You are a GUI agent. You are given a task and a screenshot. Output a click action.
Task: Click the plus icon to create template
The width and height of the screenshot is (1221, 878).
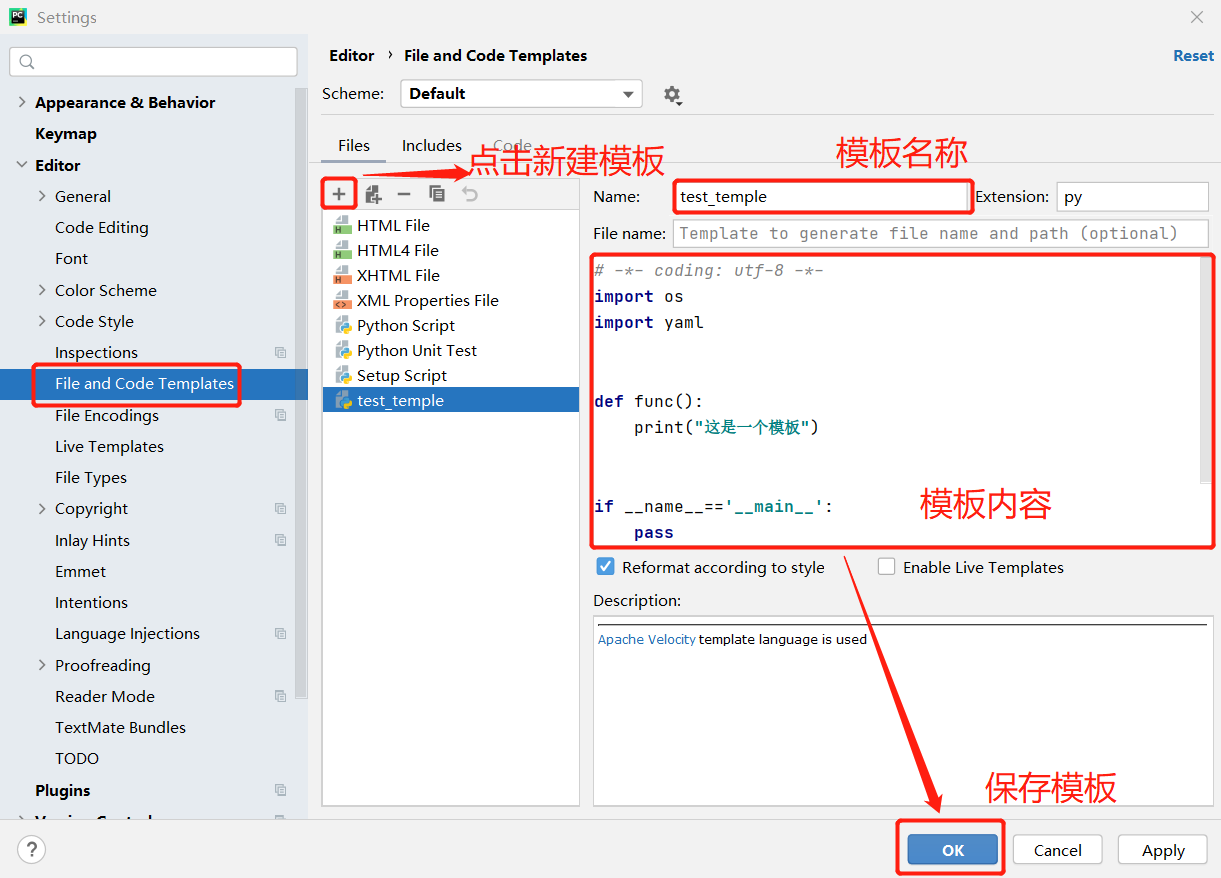(339, 194)
